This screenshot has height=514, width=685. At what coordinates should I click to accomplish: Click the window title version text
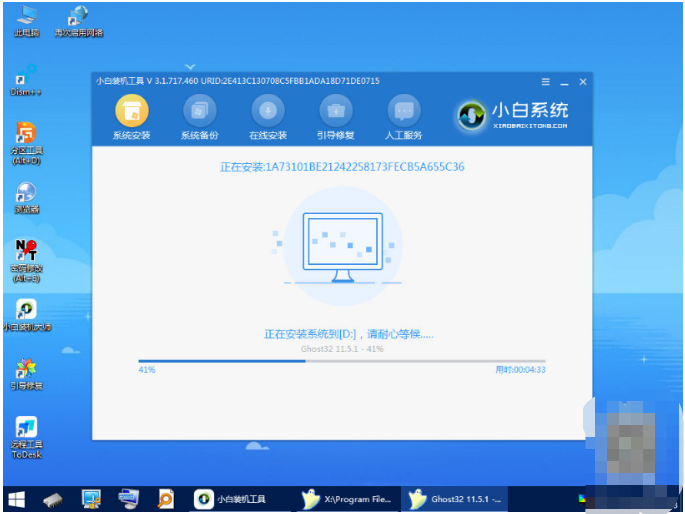(x=238, y=81)
